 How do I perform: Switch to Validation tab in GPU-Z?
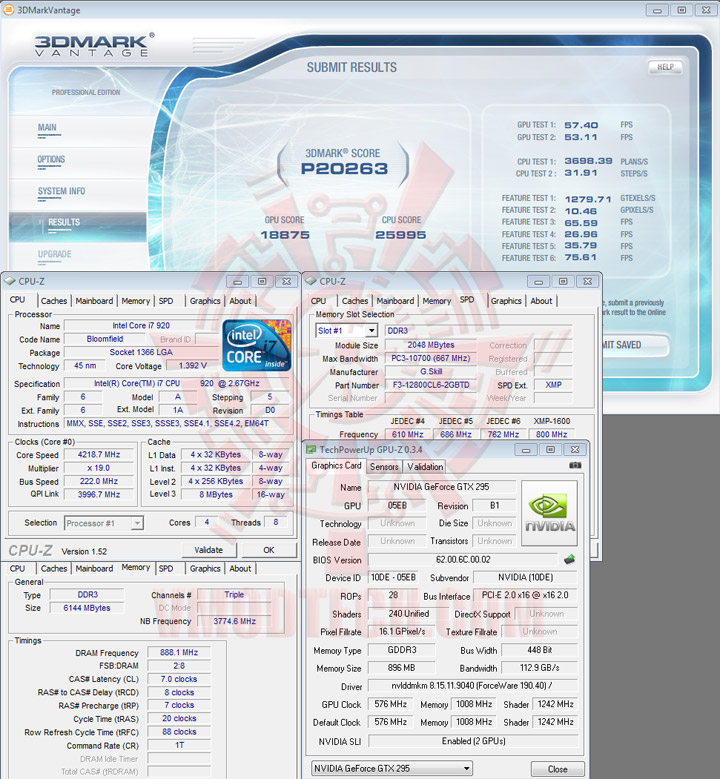425,467
